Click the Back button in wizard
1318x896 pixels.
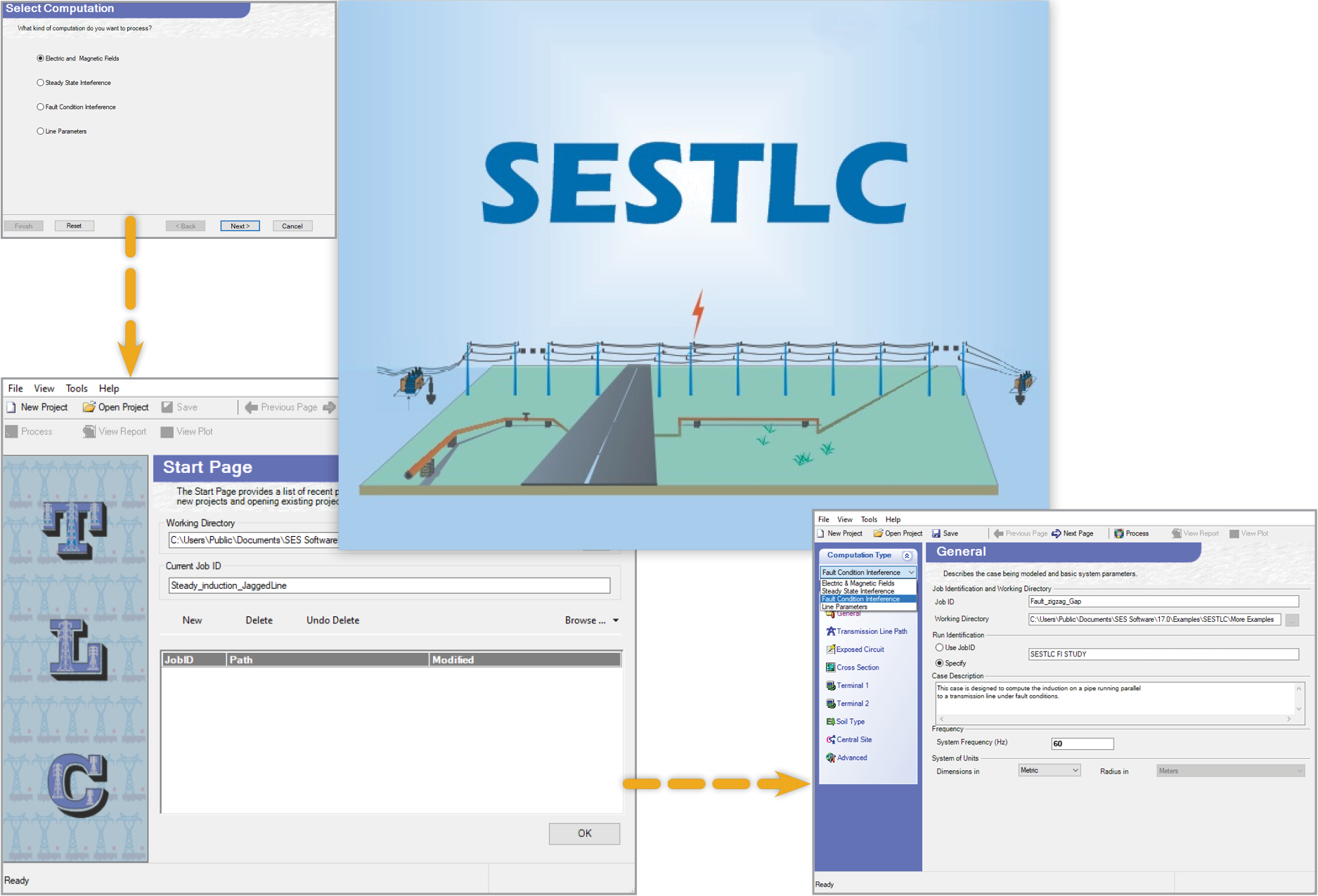tap(186, 226)
